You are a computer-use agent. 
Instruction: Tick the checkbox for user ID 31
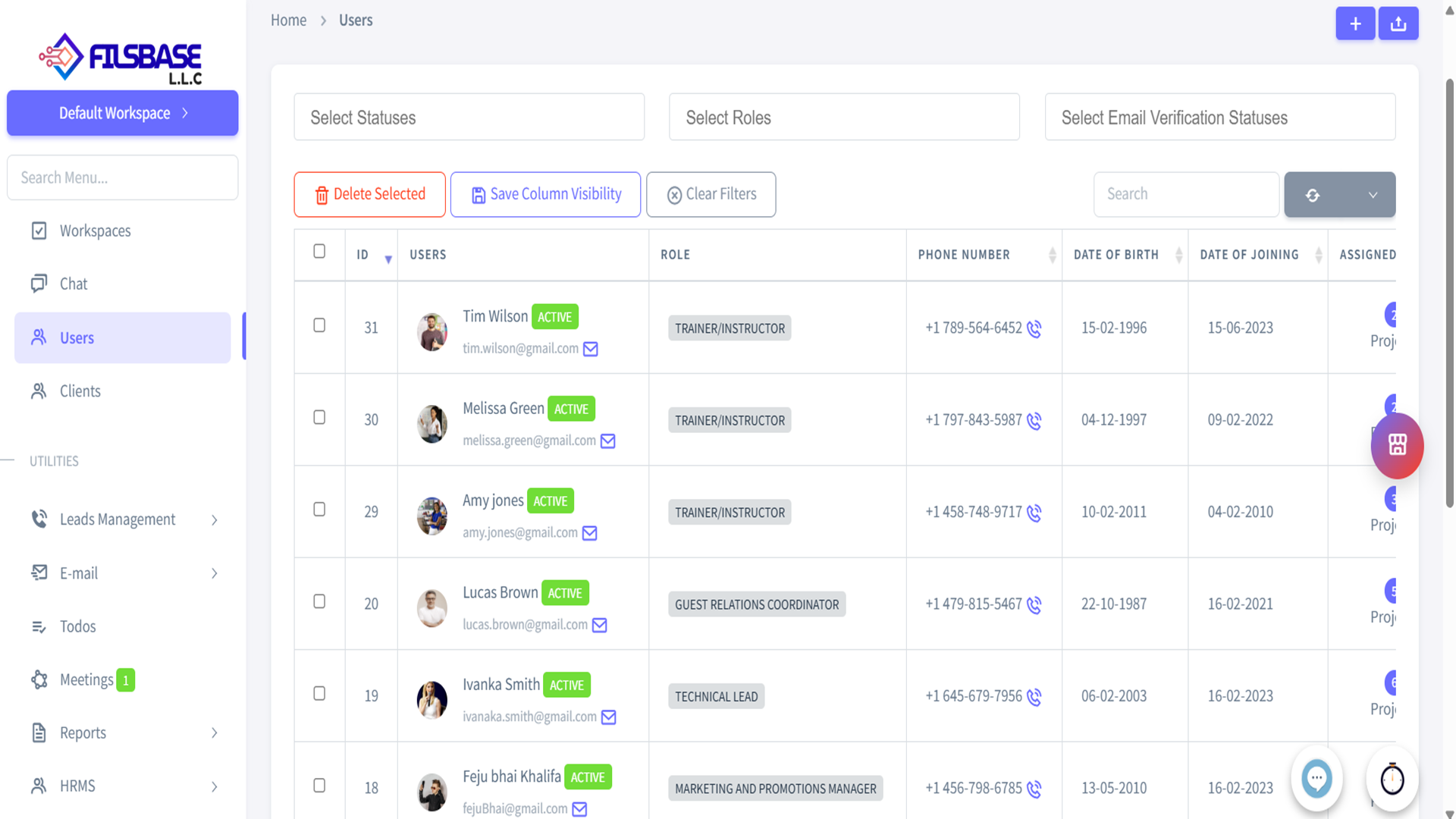tap(319, 325)
